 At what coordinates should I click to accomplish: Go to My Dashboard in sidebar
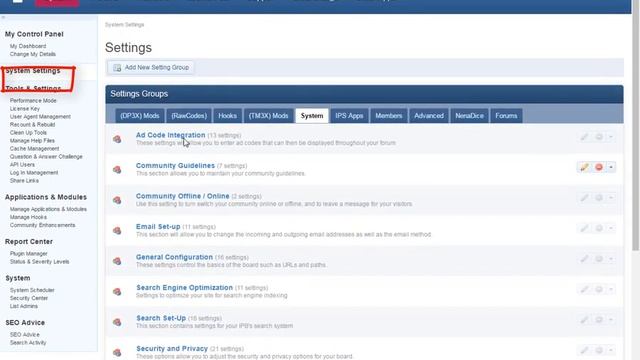coord(28,46)
